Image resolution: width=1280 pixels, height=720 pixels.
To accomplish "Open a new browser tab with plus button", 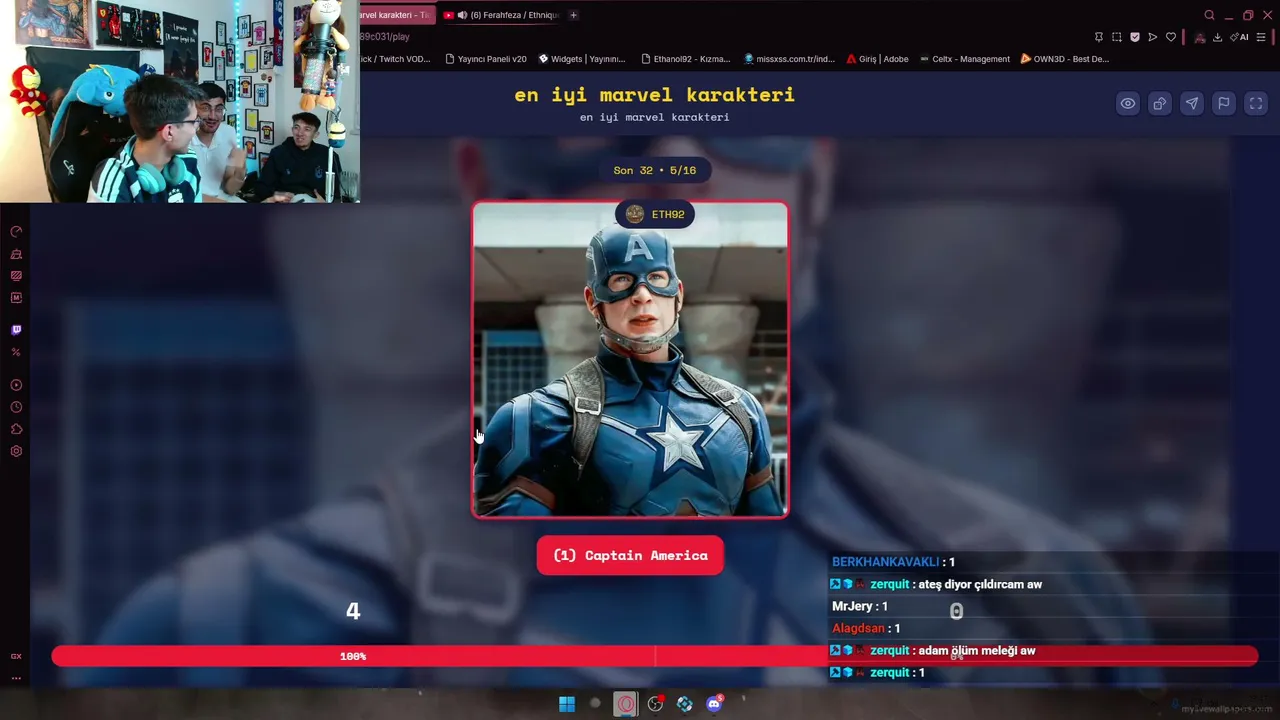I will pyautogui.click(x=573, y=15).
